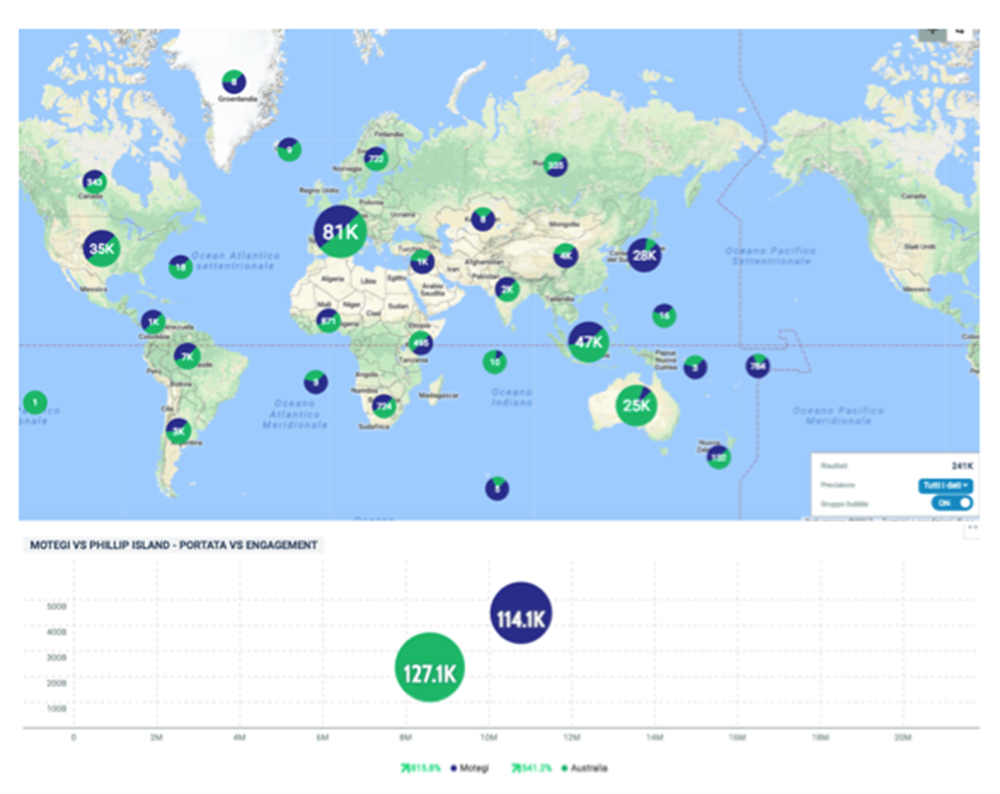Viewport: 1000px width, 794px height.
Task: Click the 343 bubble over Canada
Action: click(94, 182)
